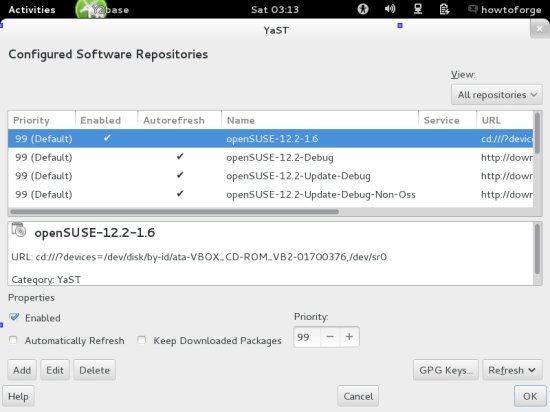Increase priority with the plus button

(349, 337)
